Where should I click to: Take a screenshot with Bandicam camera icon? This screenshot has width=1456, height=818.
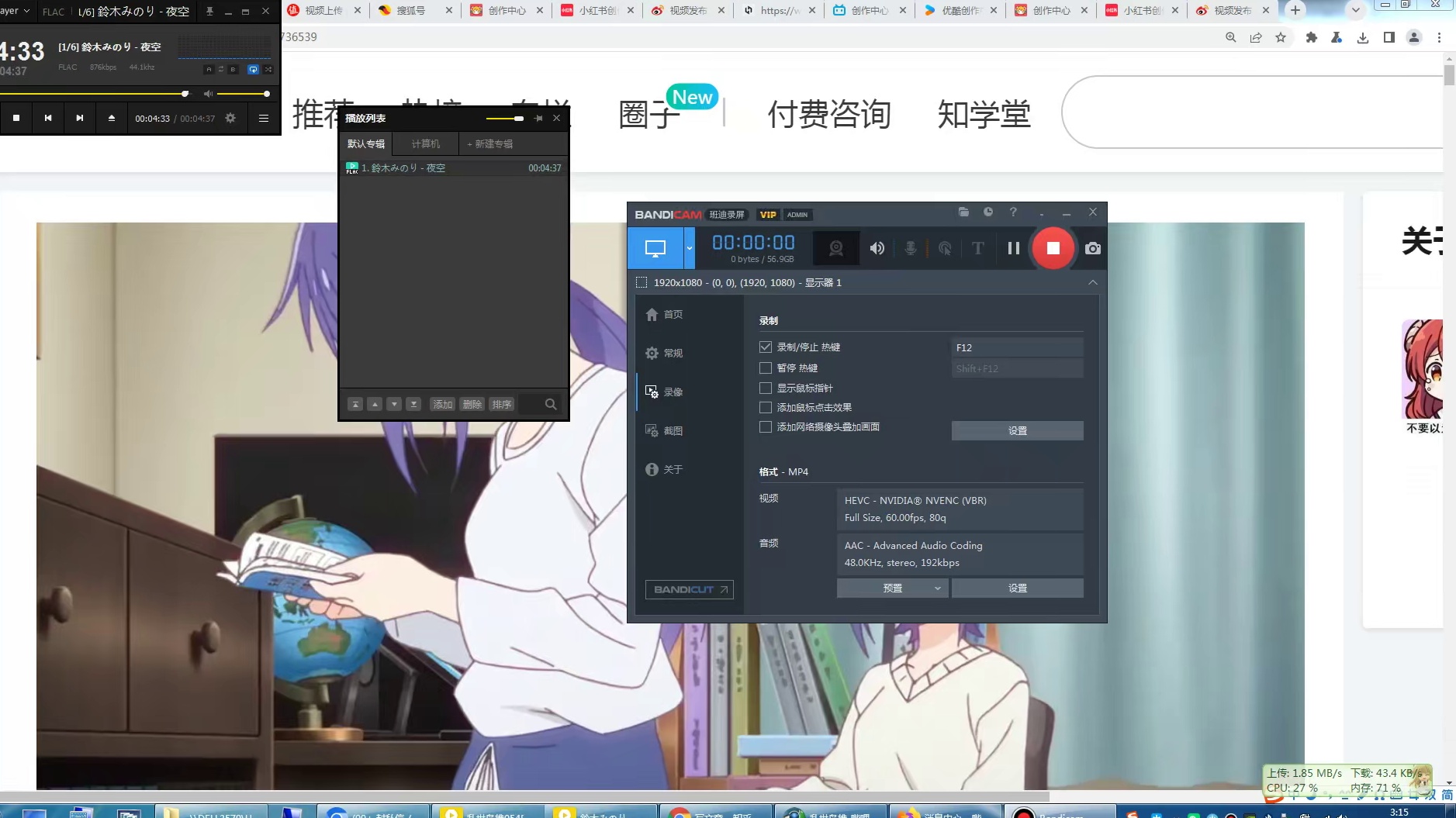click(1092, 247)
